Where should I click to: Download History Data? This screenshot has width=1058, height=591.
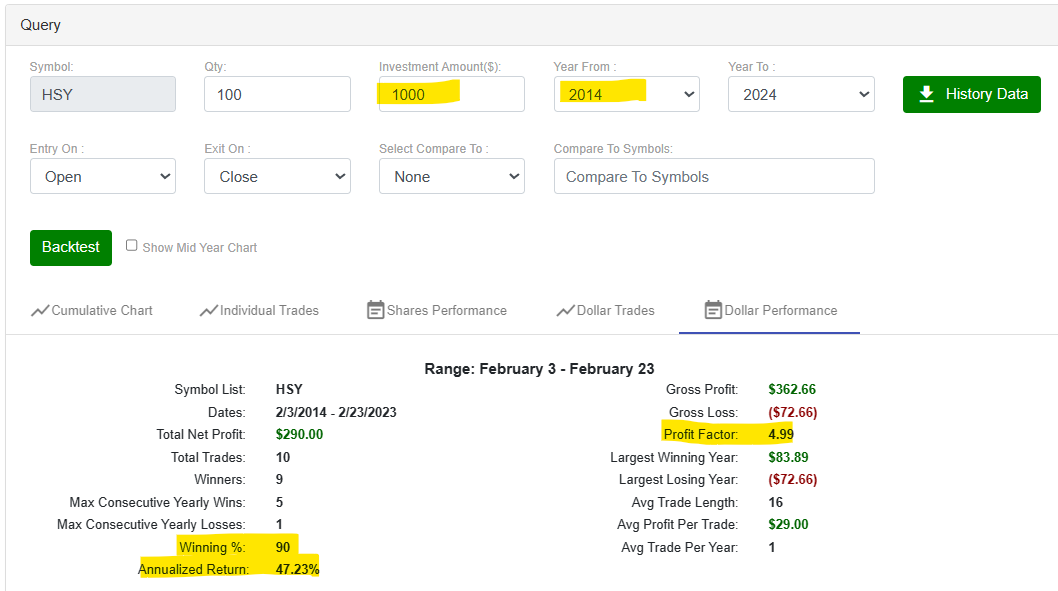[972, 94]
